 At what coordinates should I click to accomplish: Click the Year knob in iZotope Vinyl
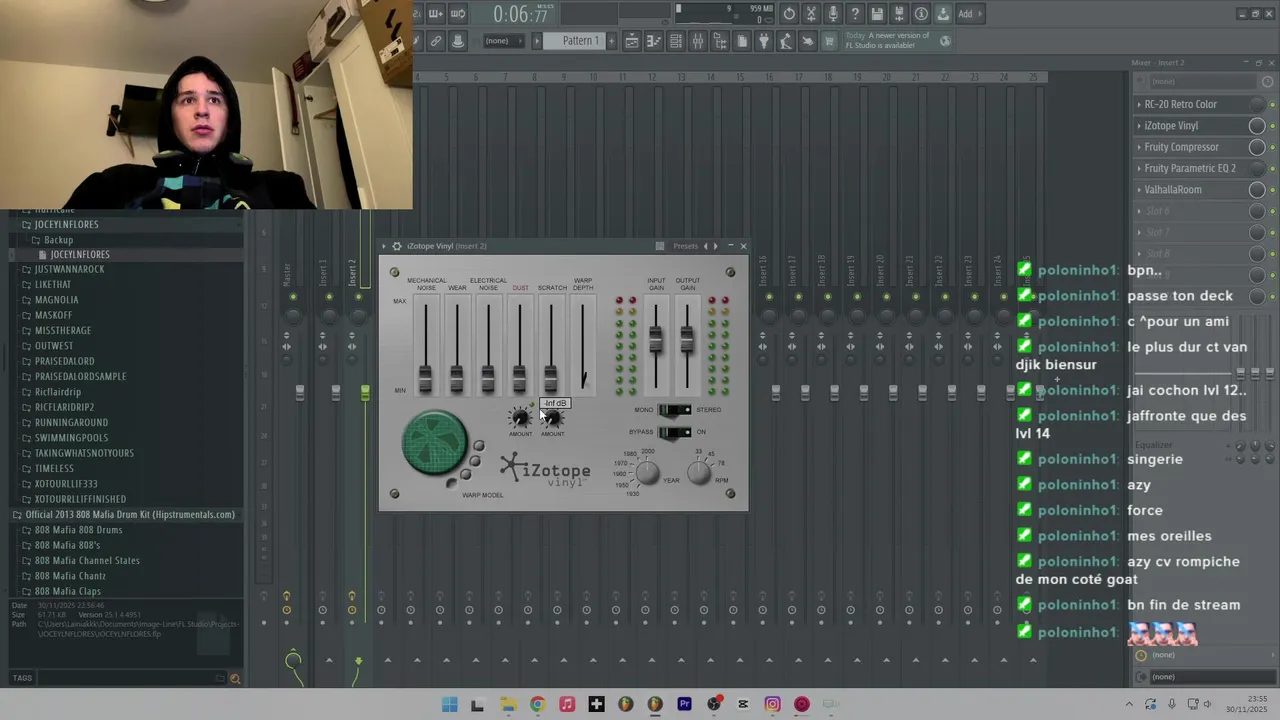[648, 473]
